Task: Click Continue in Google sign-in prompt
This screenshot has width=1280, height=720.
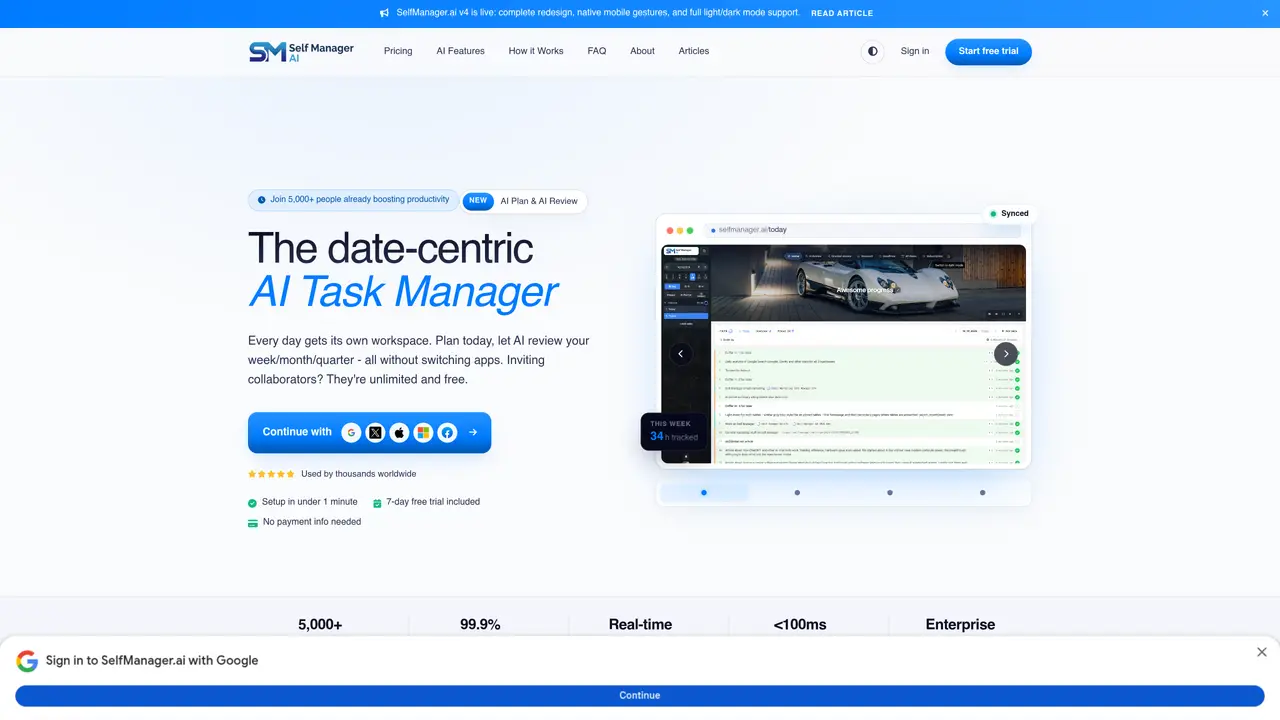Action: [x=640, y=695]
